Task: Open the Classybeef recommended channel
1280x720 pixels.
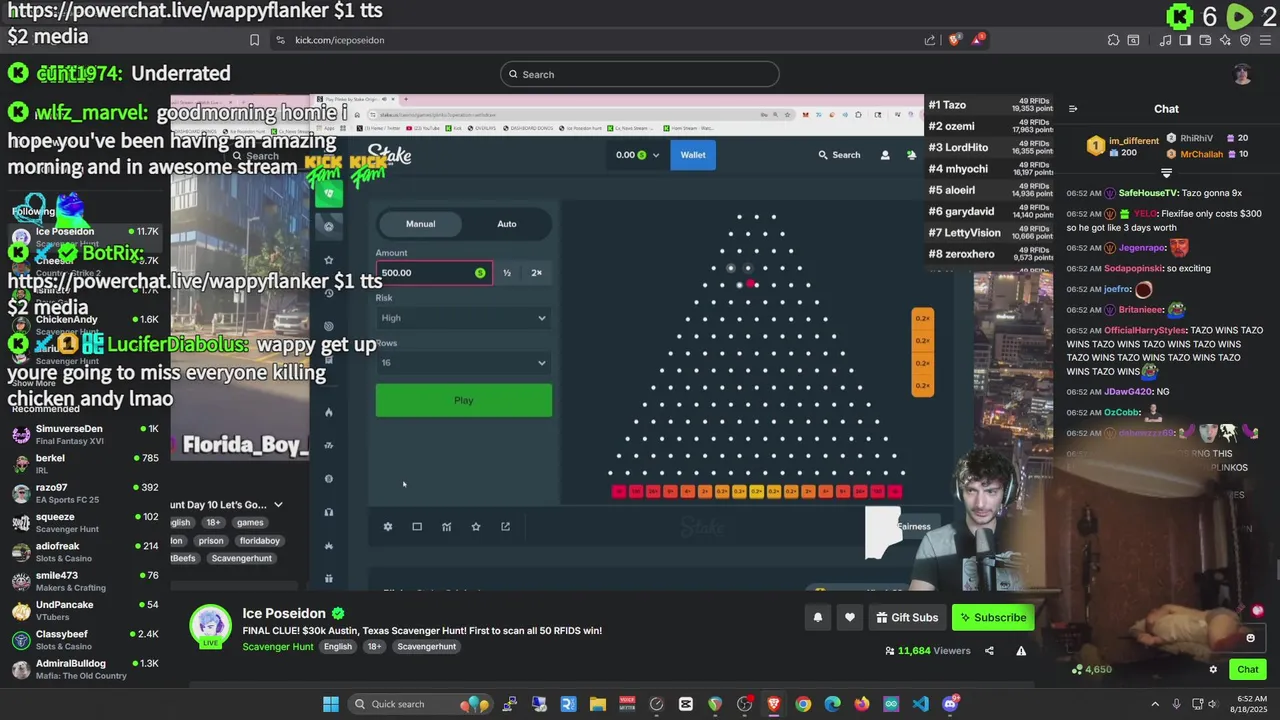Action: click(84, 640)
